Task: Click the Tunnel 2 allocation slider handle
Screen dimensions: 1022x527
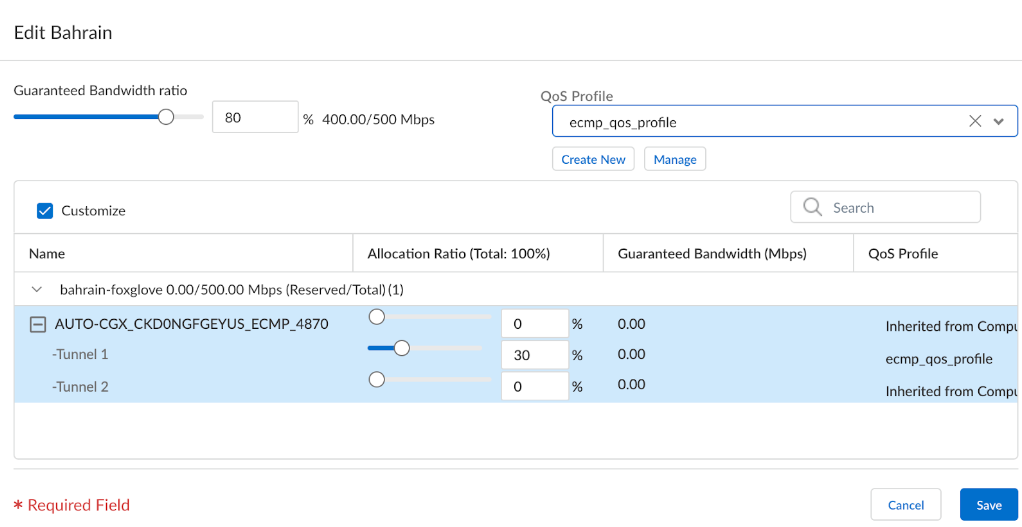Action: click(377, 379)
